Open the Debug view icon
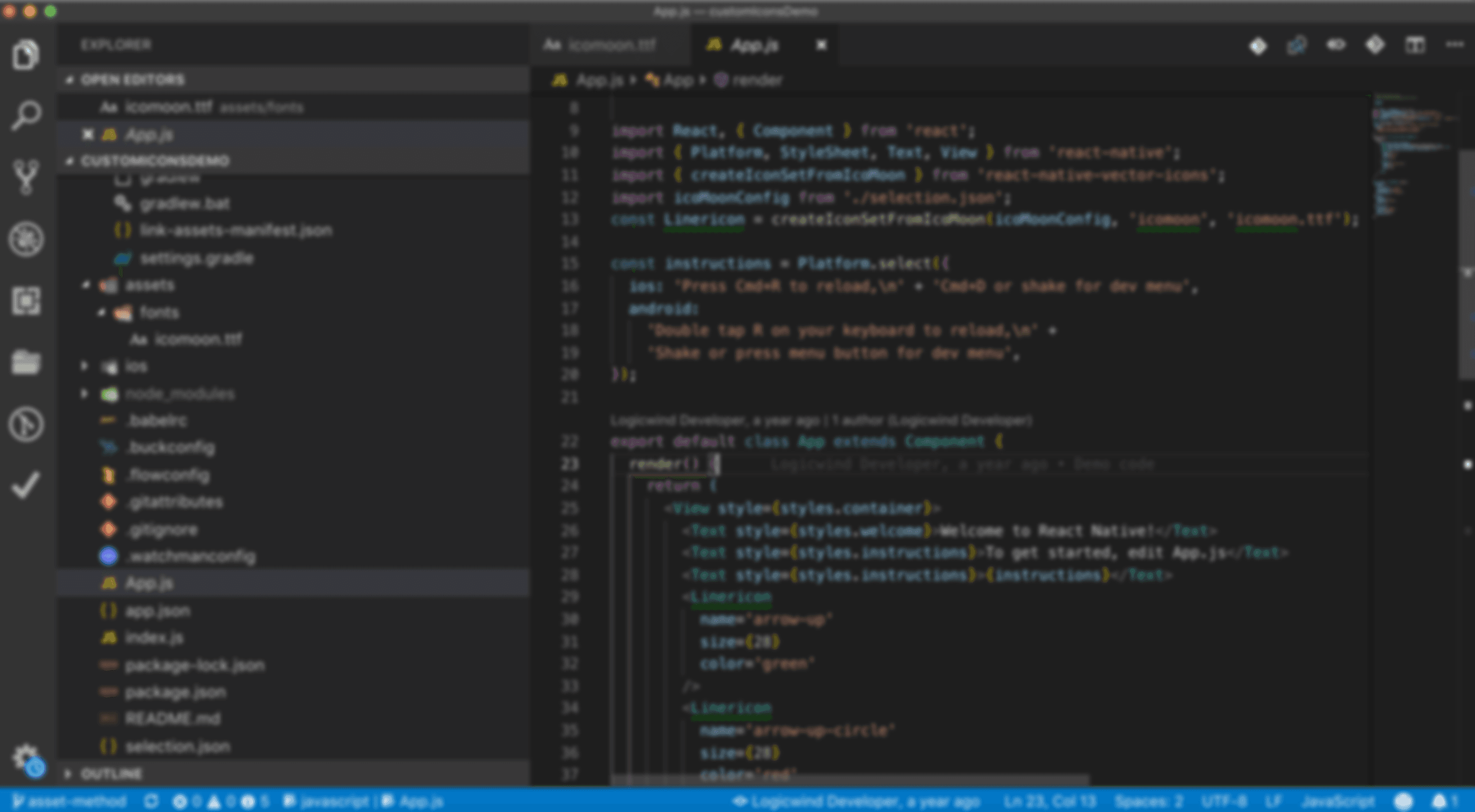The width and height of the screenshot is (1475, 812). pos(26,239)
